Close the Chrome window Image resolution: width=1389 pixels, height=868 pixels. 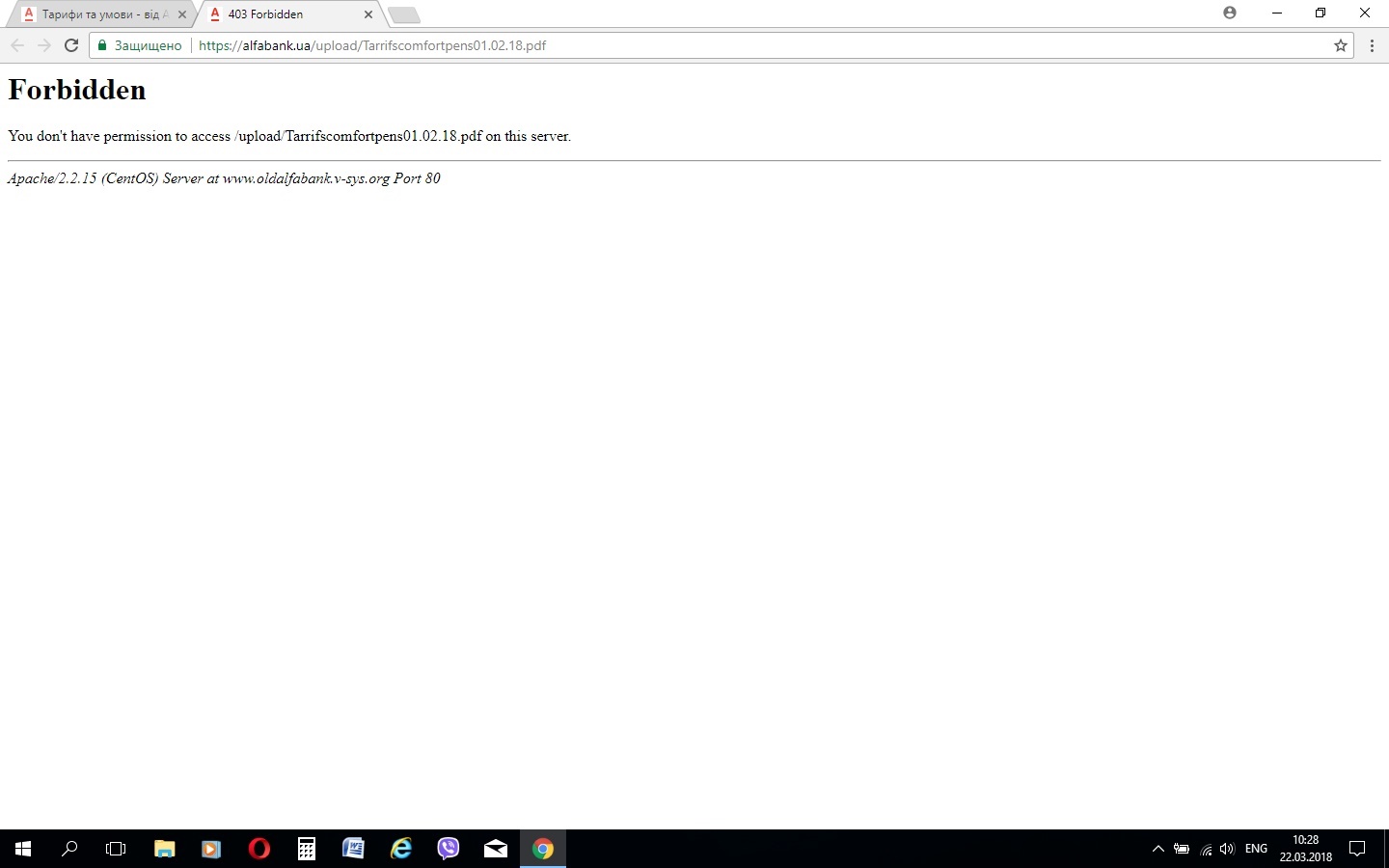coord(1365,13)
